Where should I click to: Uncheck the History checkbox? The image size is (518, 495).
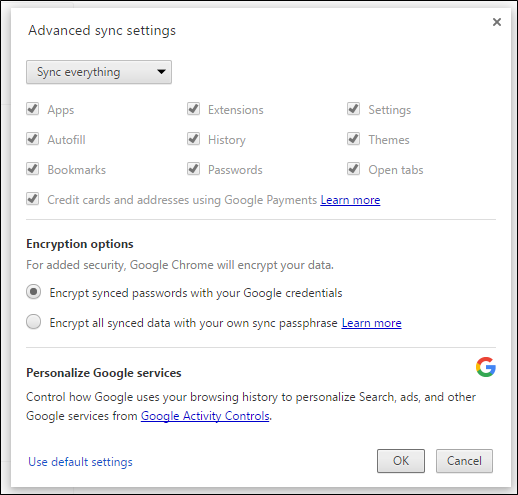193,139
